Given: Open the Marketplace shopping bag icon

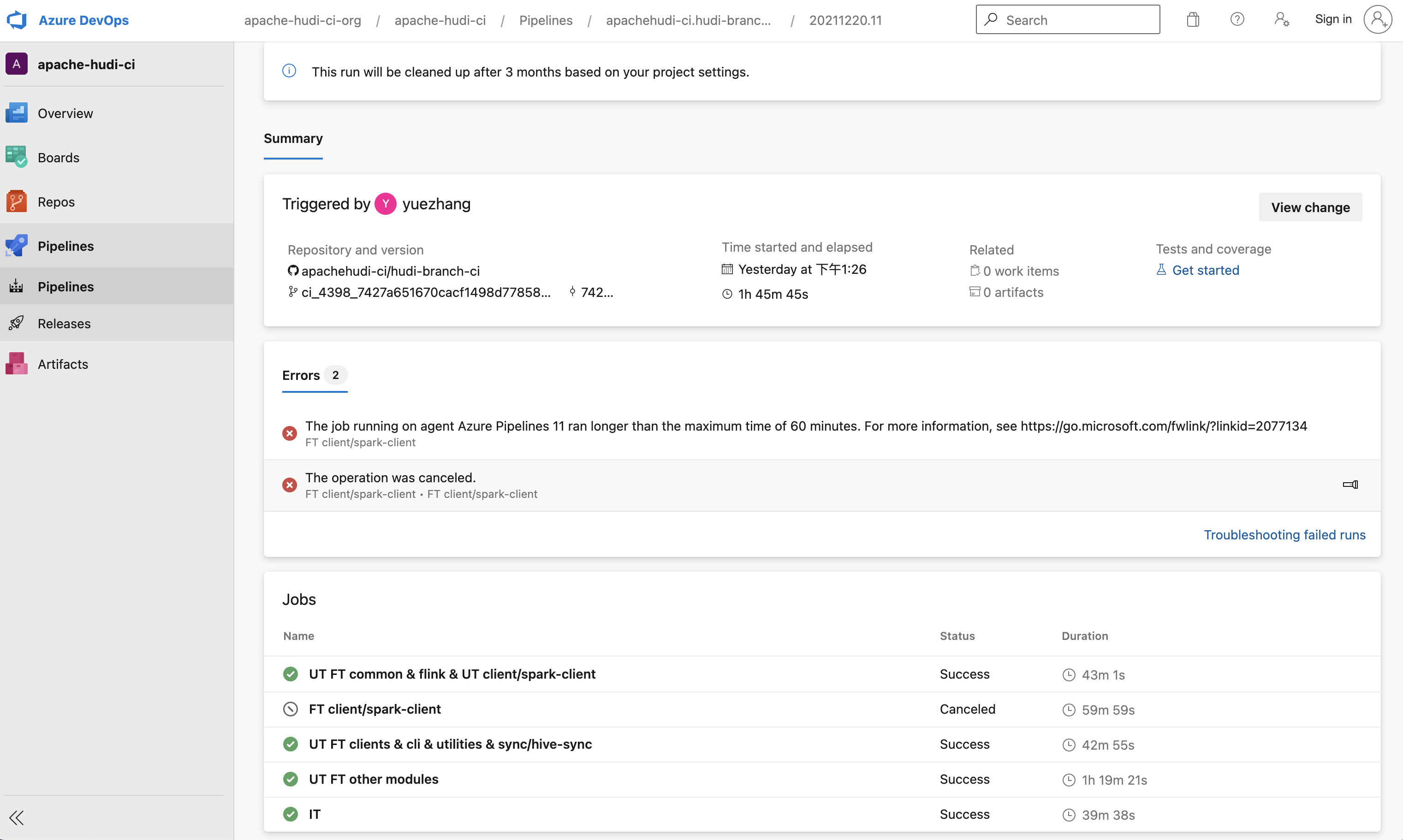Looking at the screenshot, I should click(1192, 20).
